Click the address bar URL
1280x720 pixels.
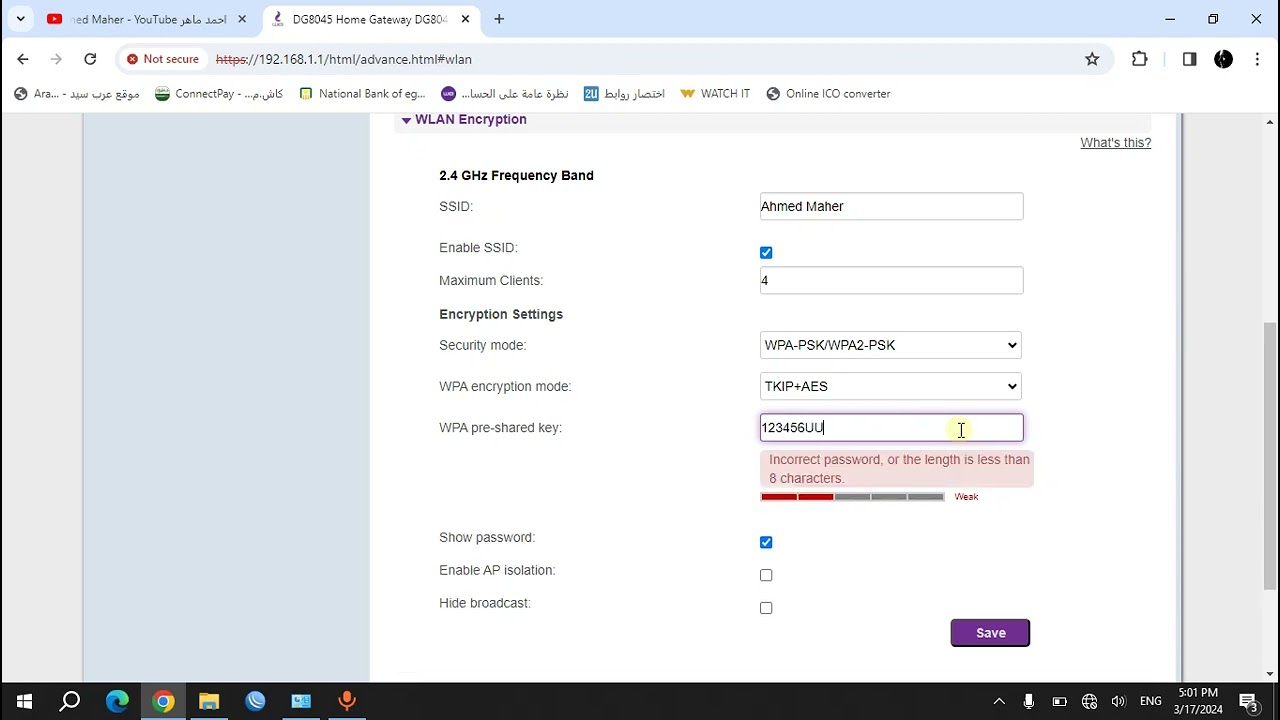344,59
